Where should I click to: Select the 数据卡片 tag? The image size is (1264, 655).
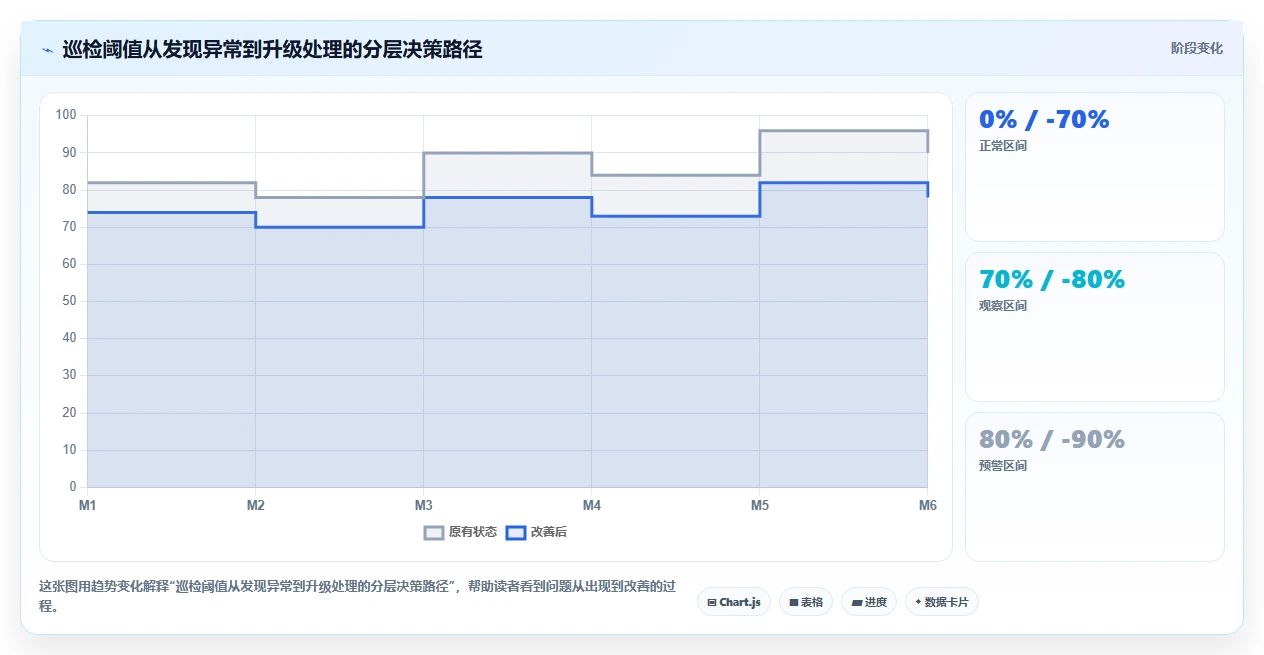click(x=941, y=602)
